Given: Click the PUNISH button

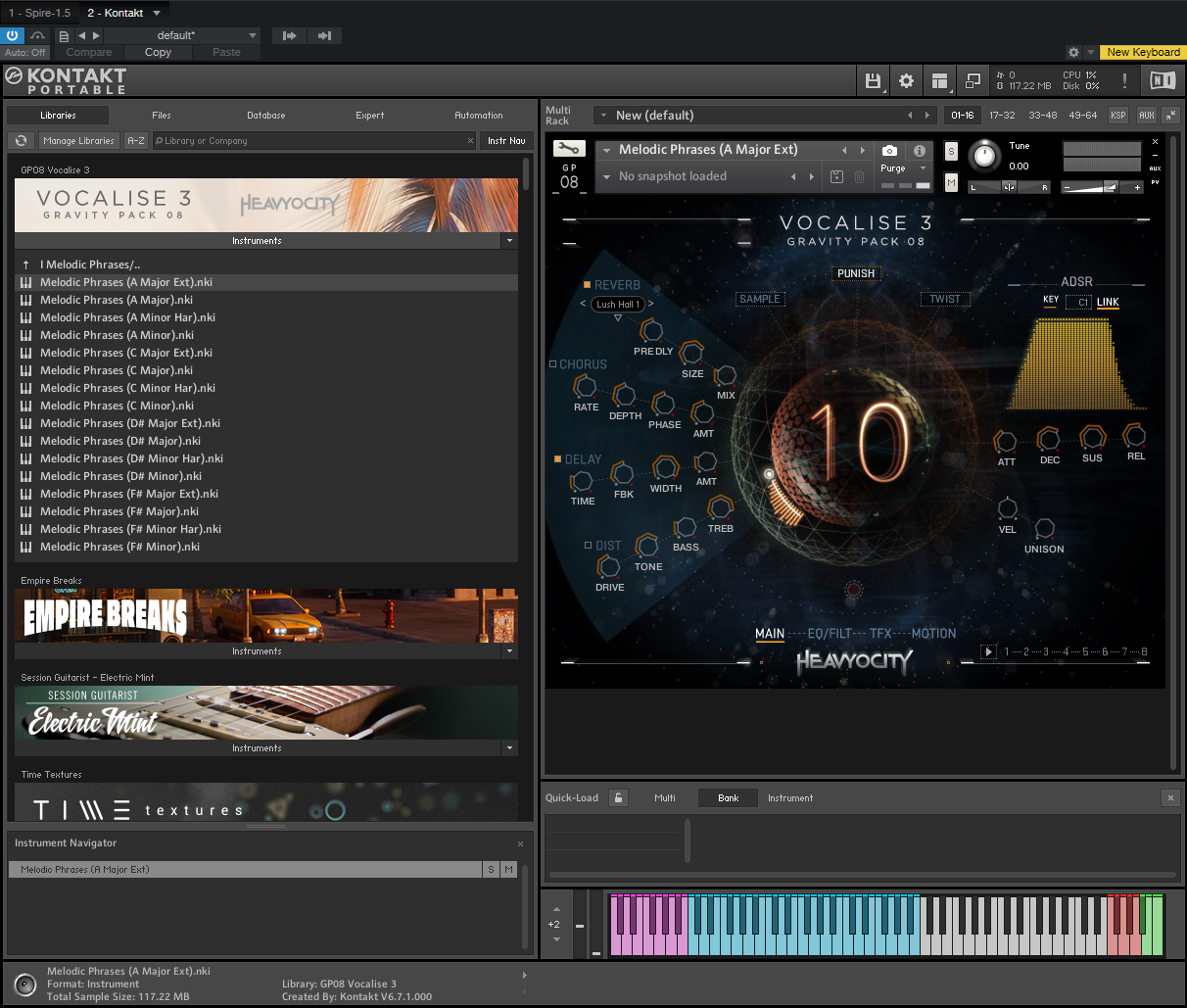Looking at the screenshot, I should click(856, 273).
